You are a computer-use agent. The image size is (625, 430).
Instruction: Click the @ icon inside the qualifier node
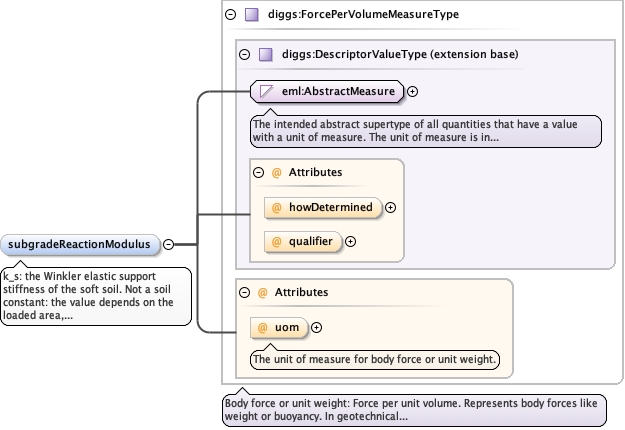(276, 242)
